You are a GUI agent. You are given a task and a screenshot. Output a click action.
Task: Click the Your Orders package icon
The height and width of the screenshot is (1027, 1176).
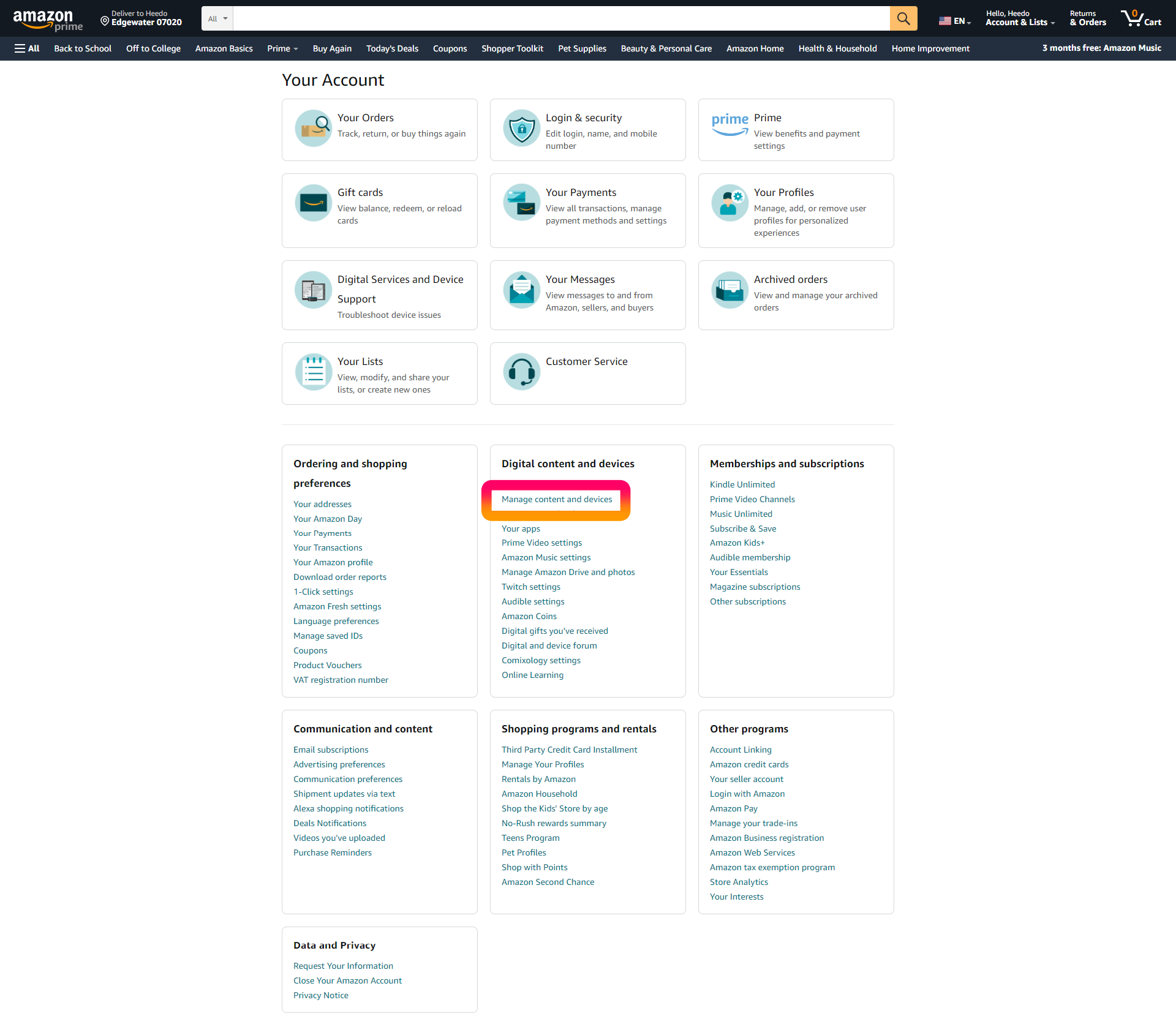click(313, 128)
